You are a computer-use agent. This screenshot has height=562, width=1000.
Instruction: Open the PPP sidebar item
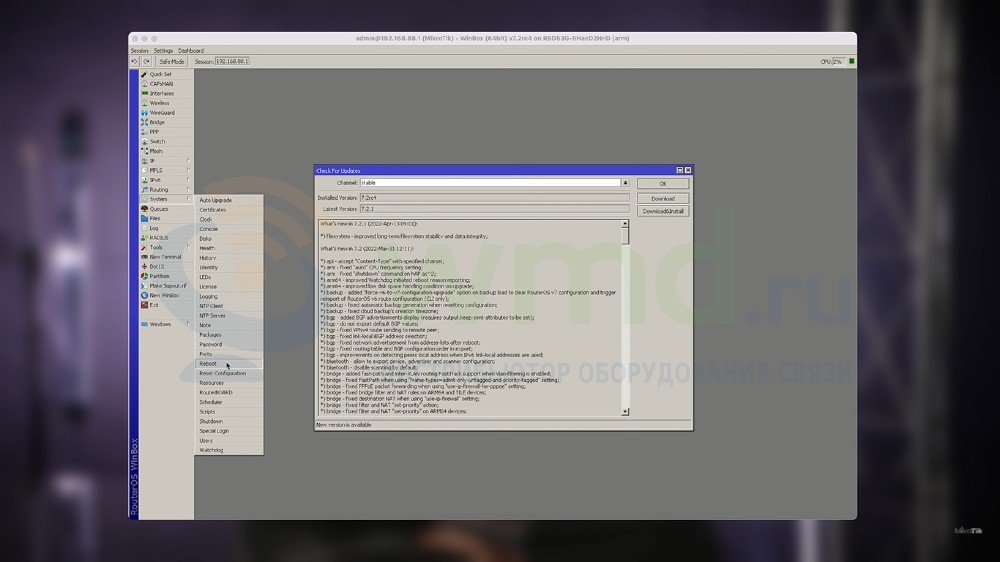click(166, 132)
